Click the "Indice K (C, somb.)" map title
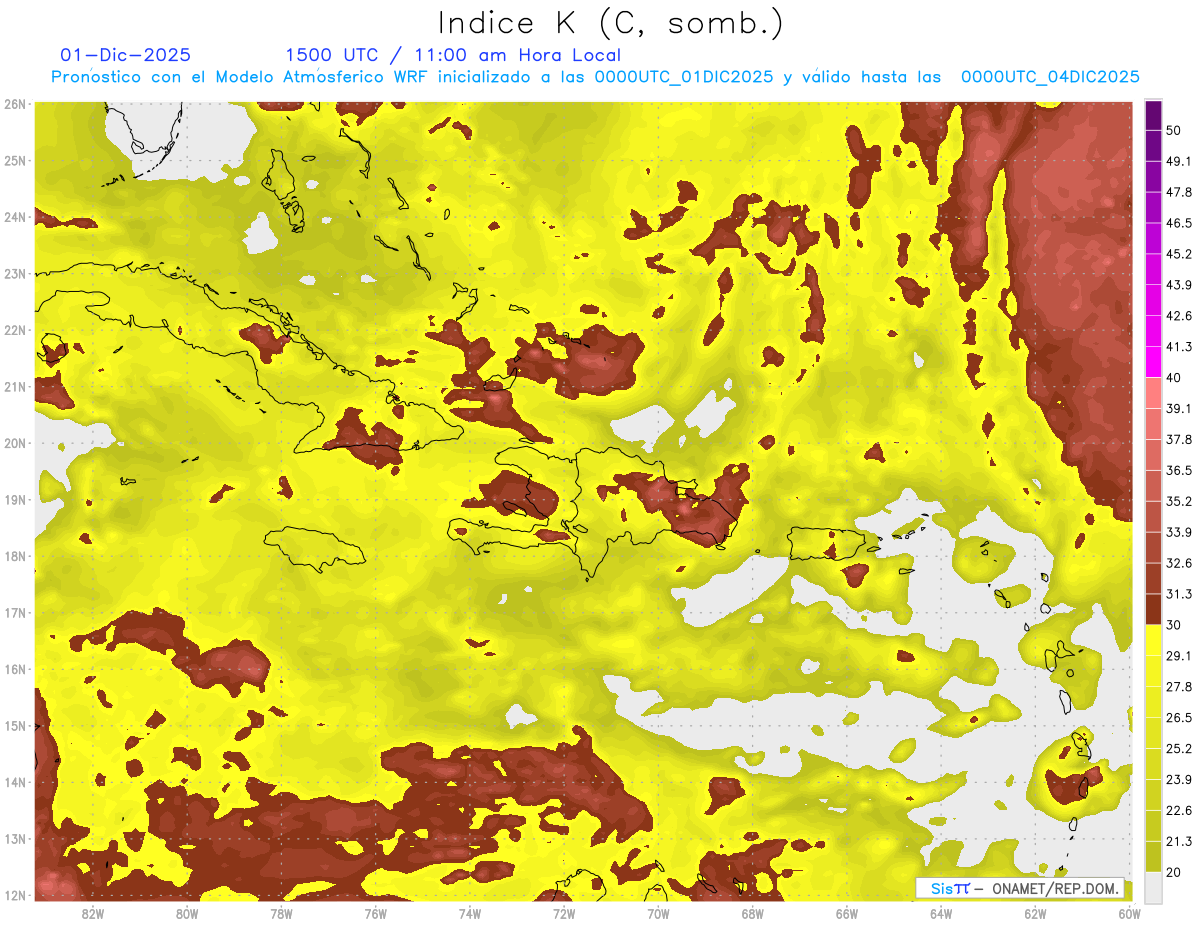Screen dimensions: 1200x927 point(611,23)
